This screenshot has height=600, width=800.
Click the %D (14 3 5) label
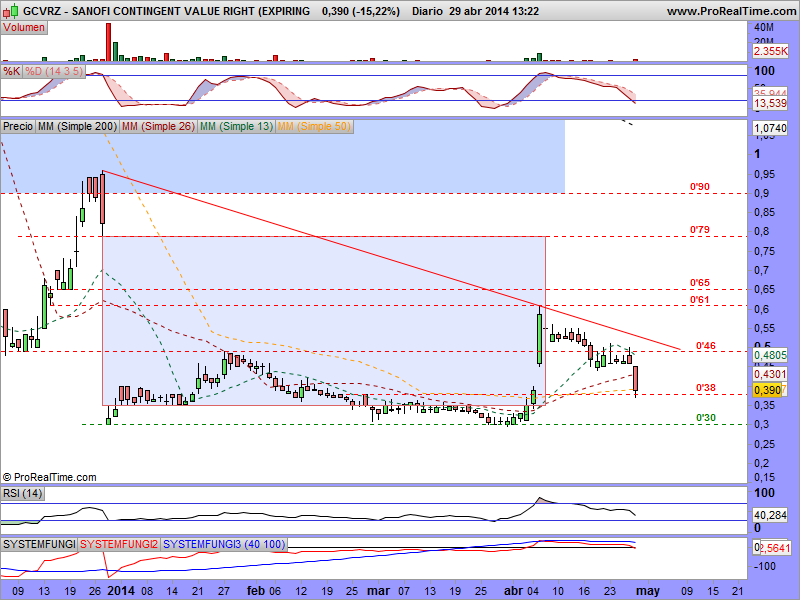(x=54, y=71)
